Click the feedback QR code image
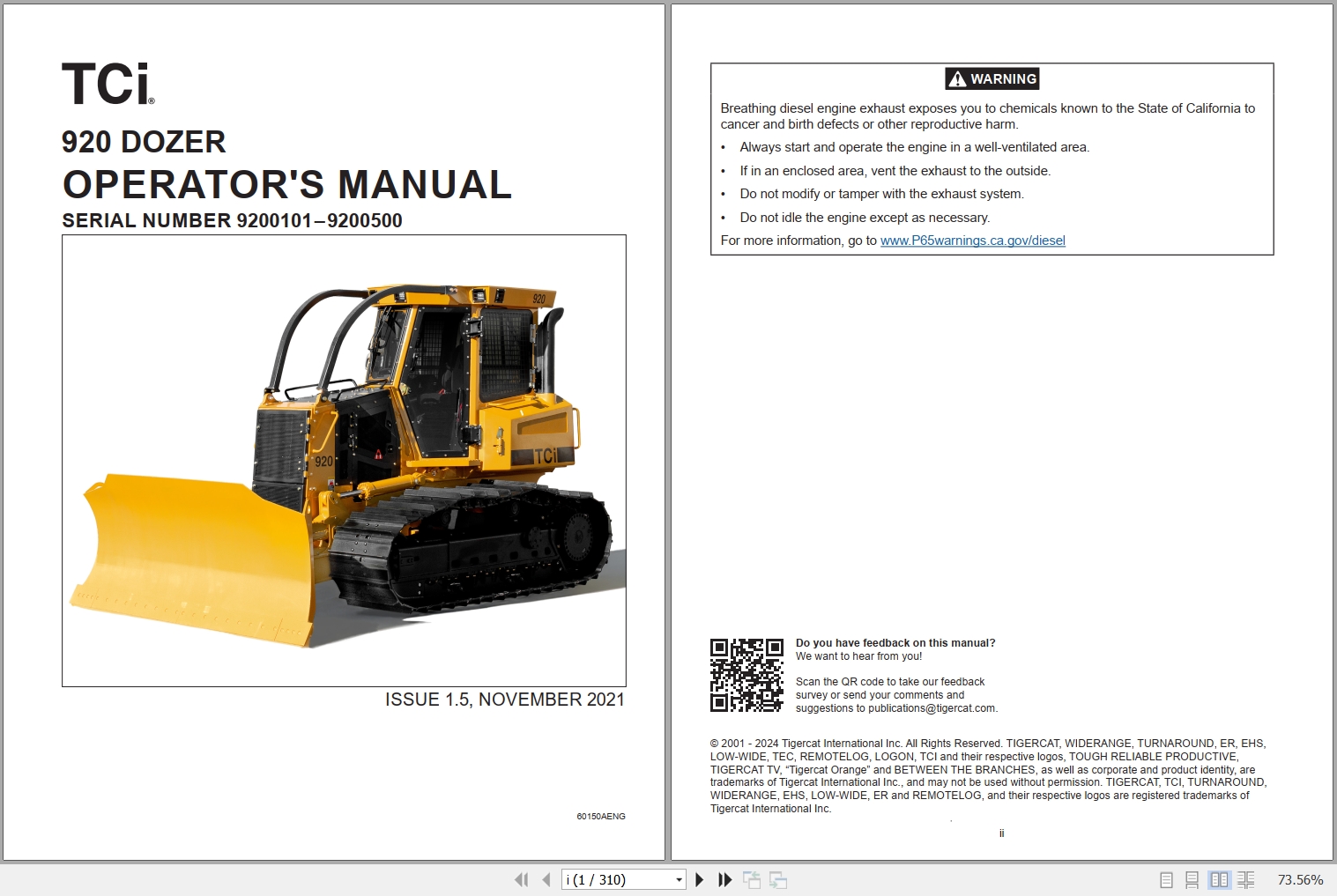Screen dimensions: 1337x896 pos(746,674)
